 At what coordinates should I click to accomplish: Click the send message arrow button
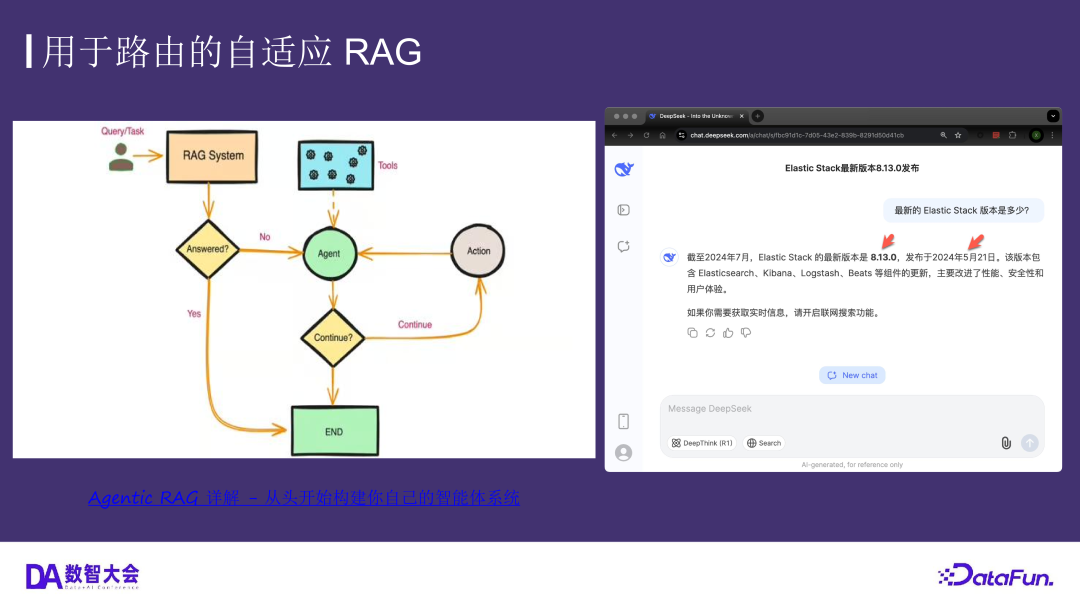1030,443
